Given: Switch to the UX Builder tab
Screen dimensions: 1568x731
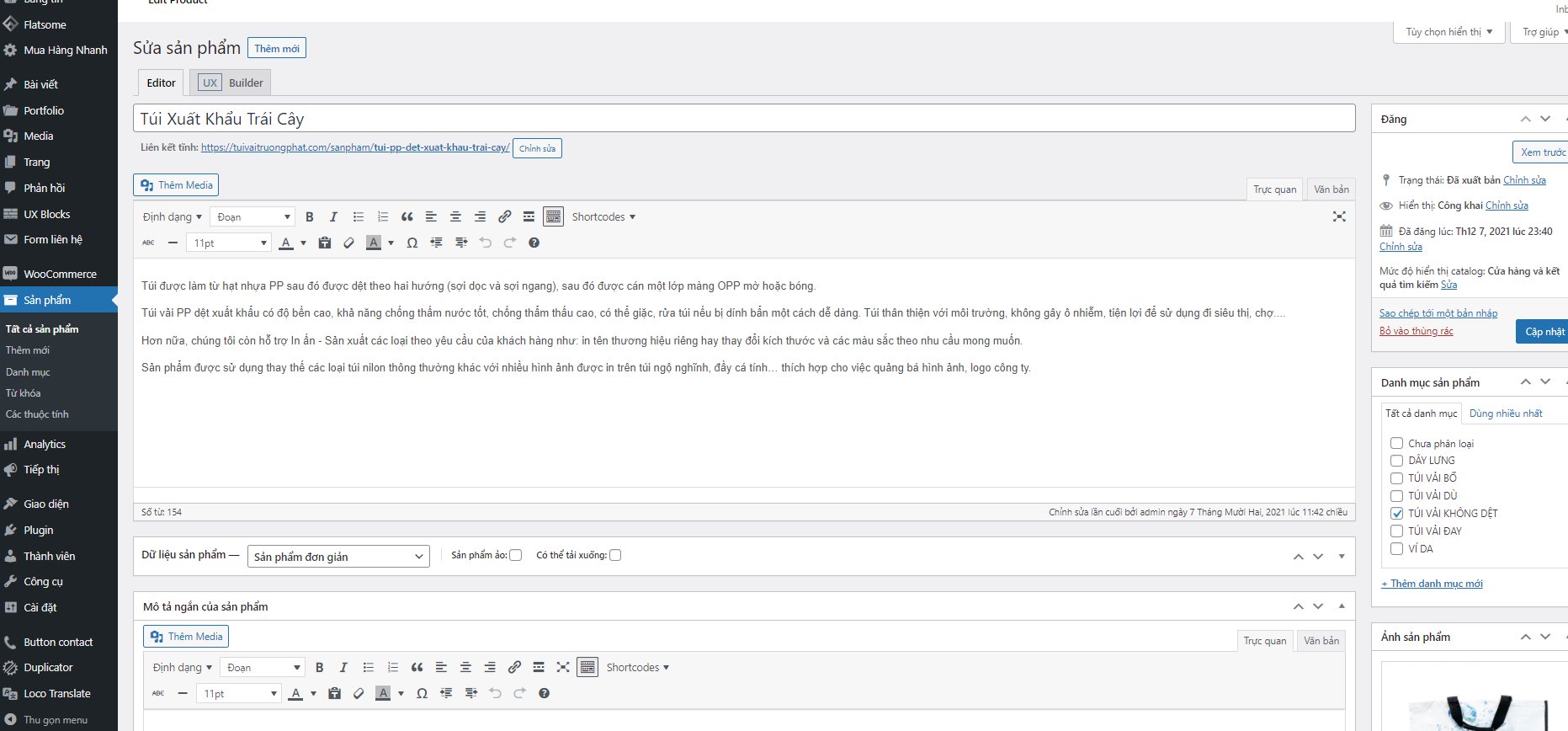Looking at the screenshot, I should coord(231,83).
